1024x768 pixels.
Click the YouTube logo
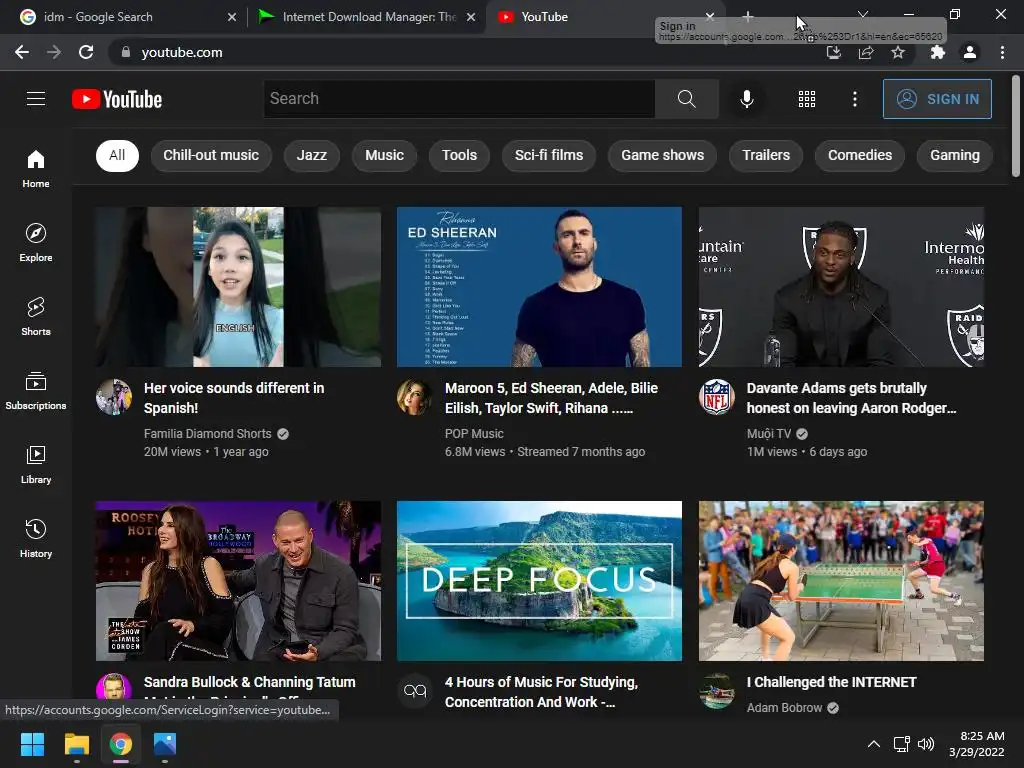[117, 99]
